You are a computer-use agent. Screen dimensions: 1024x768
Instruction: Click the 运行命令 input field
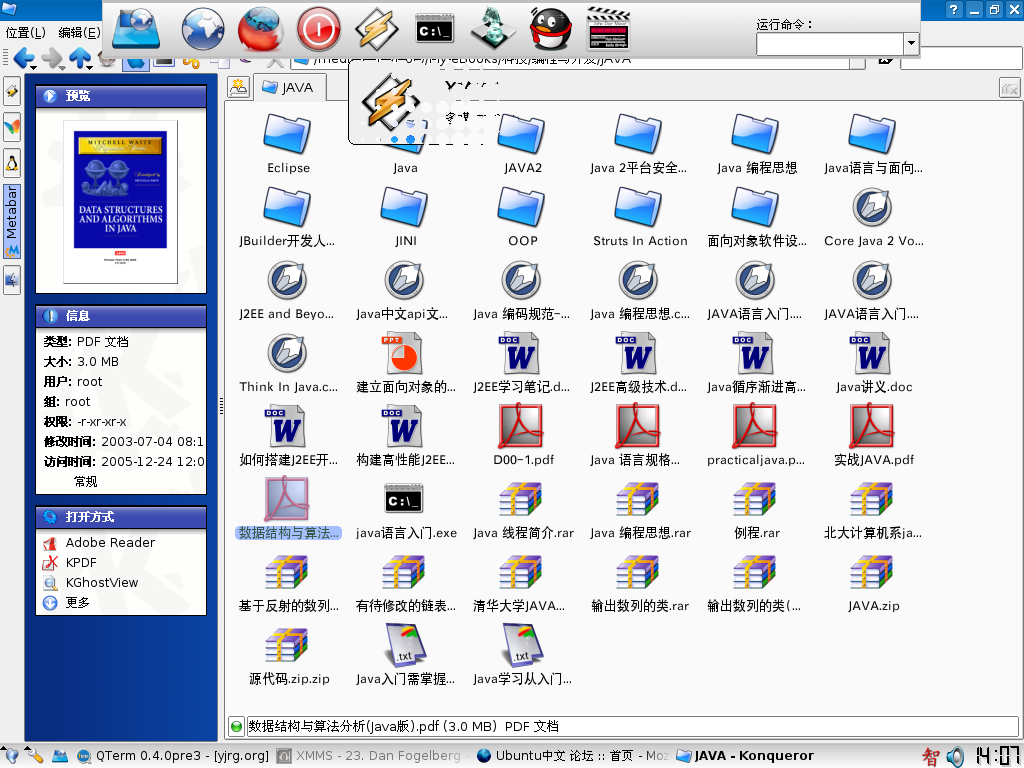(x=830, y=44)
